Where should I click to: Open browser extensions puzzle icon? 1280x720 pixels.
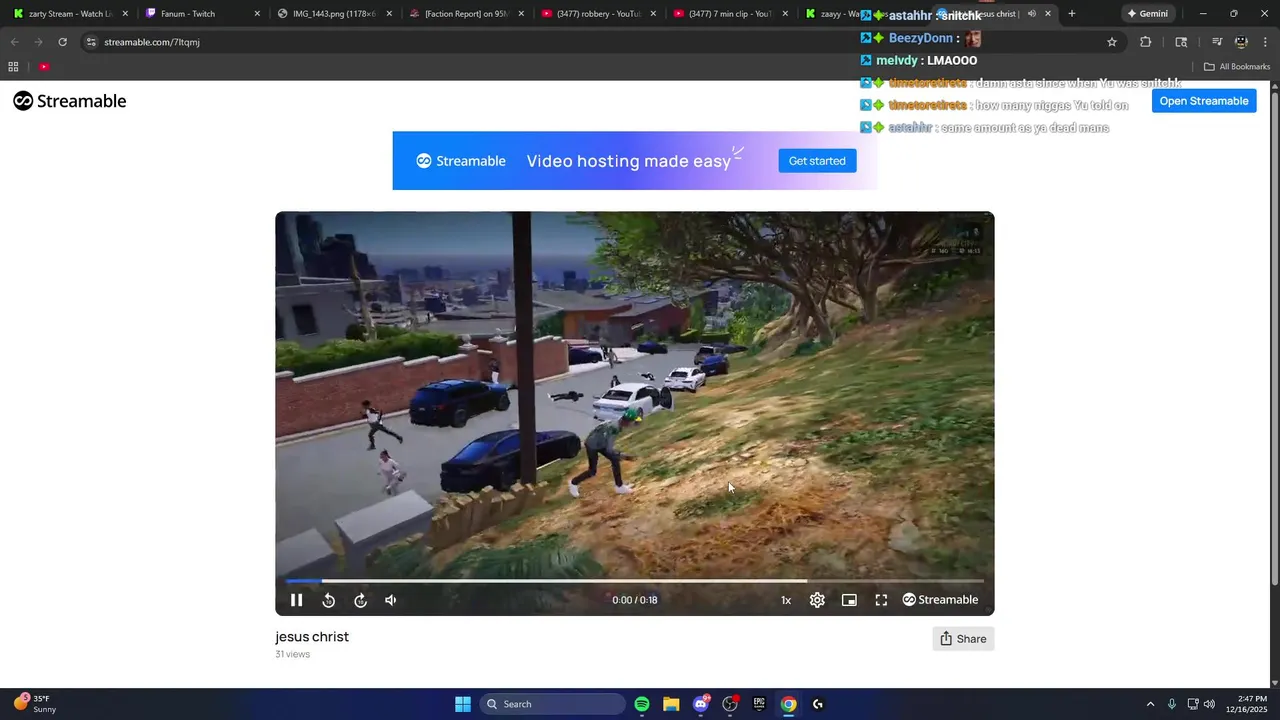click(x=1146, y=42)
